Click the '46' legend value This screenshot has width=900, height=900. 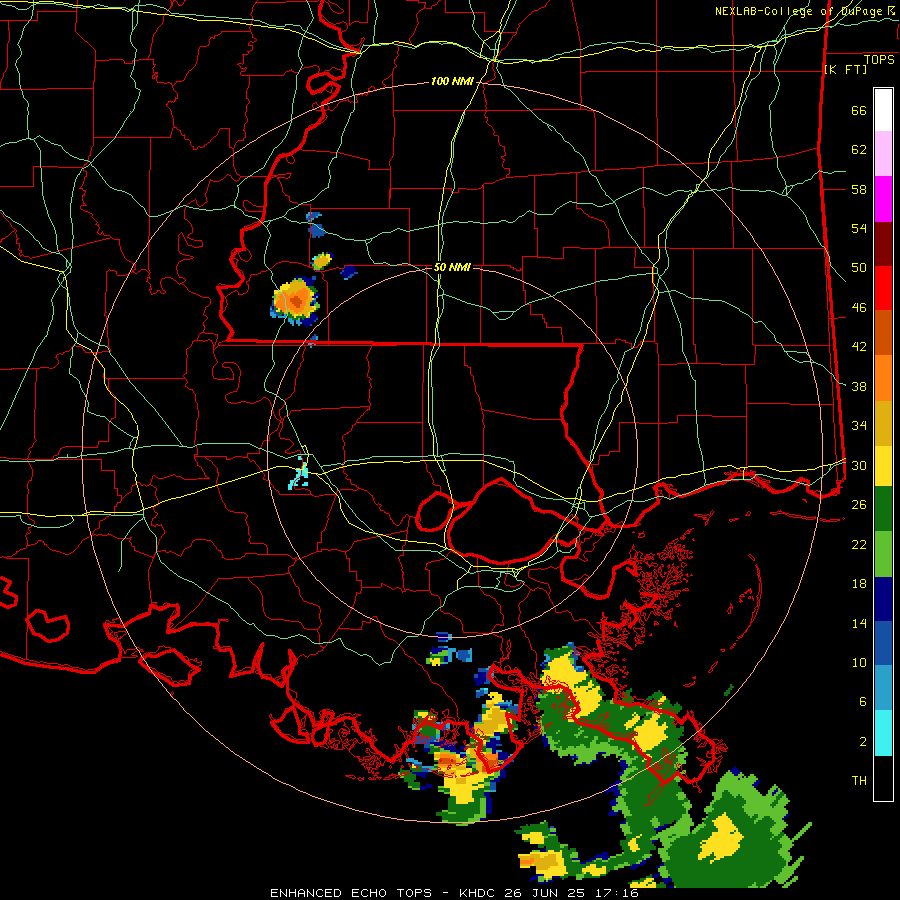click(x=859, y=308)
